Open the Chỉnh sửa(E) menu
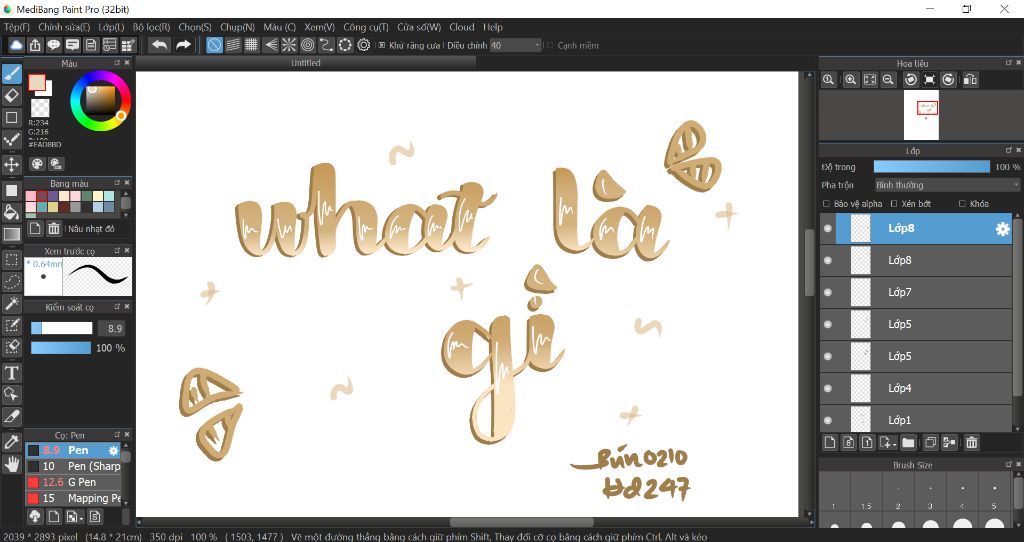The height and width of the screenshot is (542, 1024). coord(64,27)
